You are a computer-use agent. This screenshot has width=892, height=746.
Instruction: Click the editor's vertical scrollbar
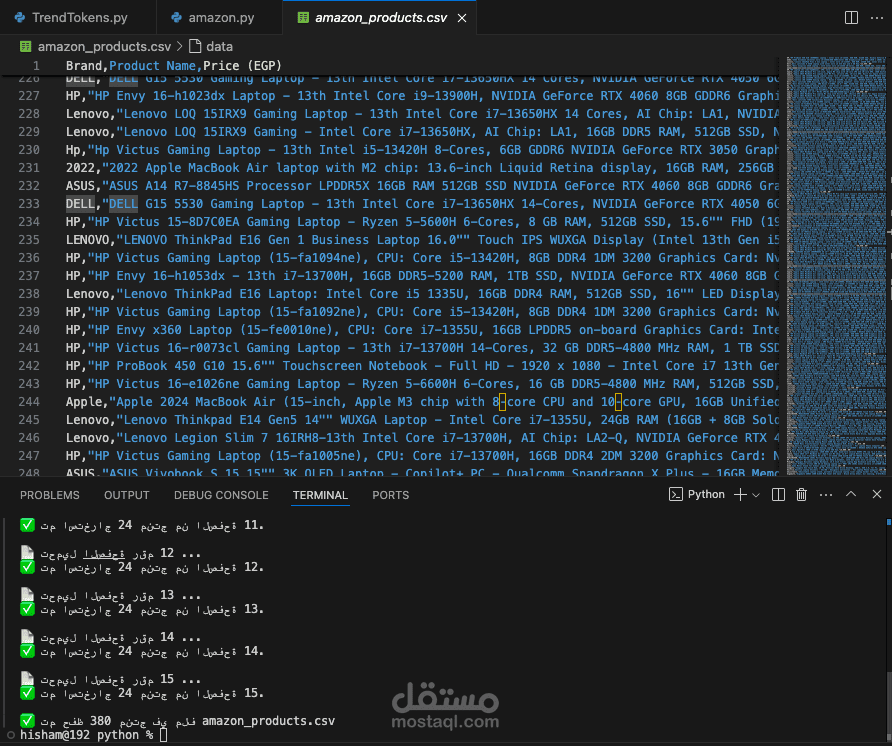pyautogui.click(x=888, y=265)
